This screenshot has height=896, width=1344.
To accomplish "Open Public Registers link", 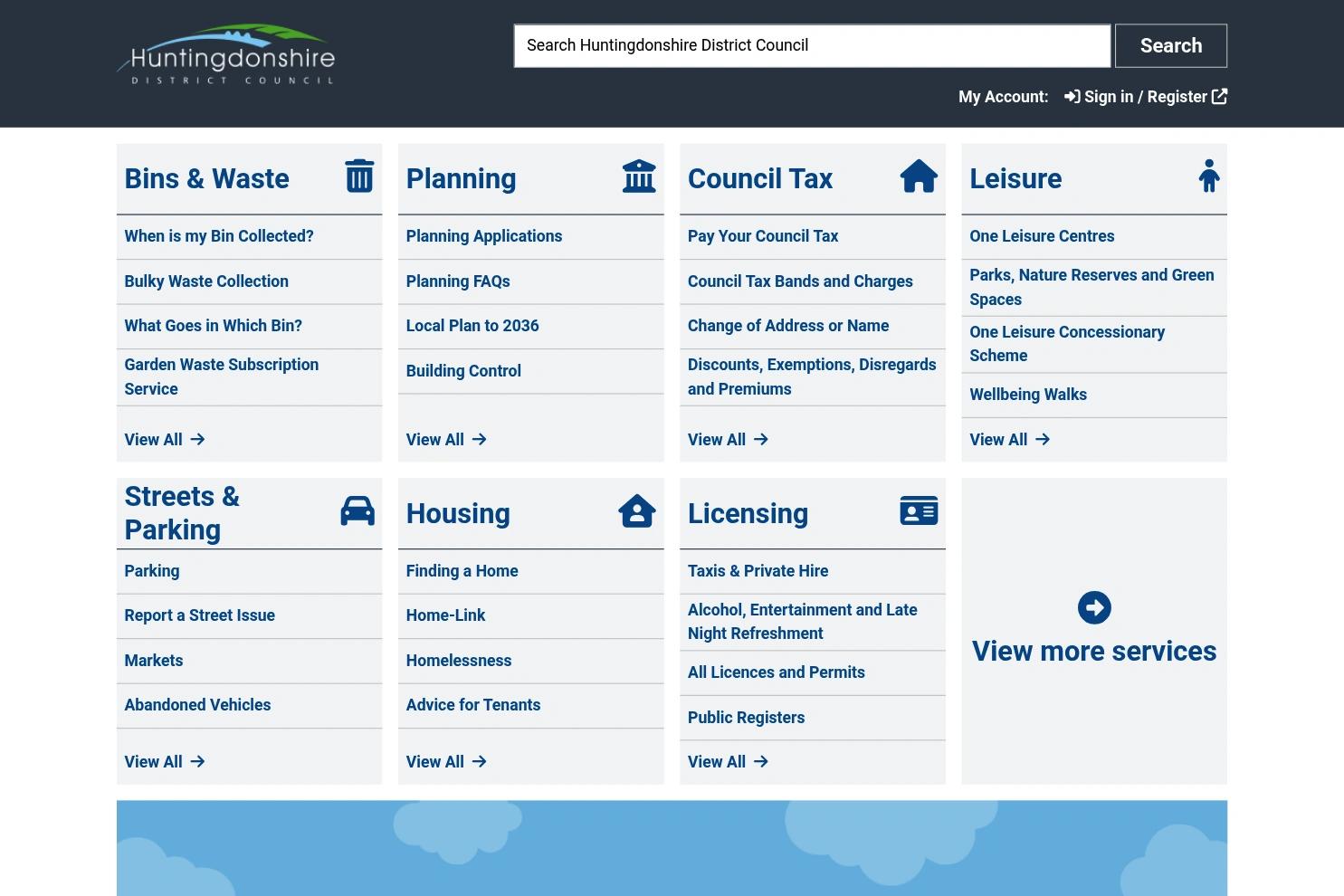I will tap(746, 718).
